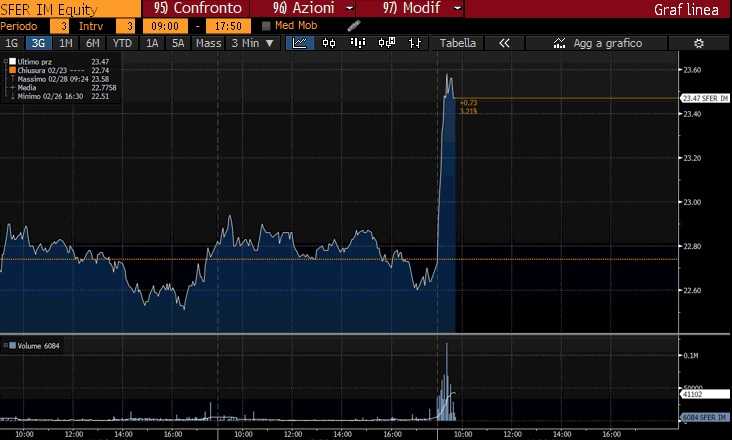
Task: Open the 96) Azioni menu
Action: [x=303, y=8]
